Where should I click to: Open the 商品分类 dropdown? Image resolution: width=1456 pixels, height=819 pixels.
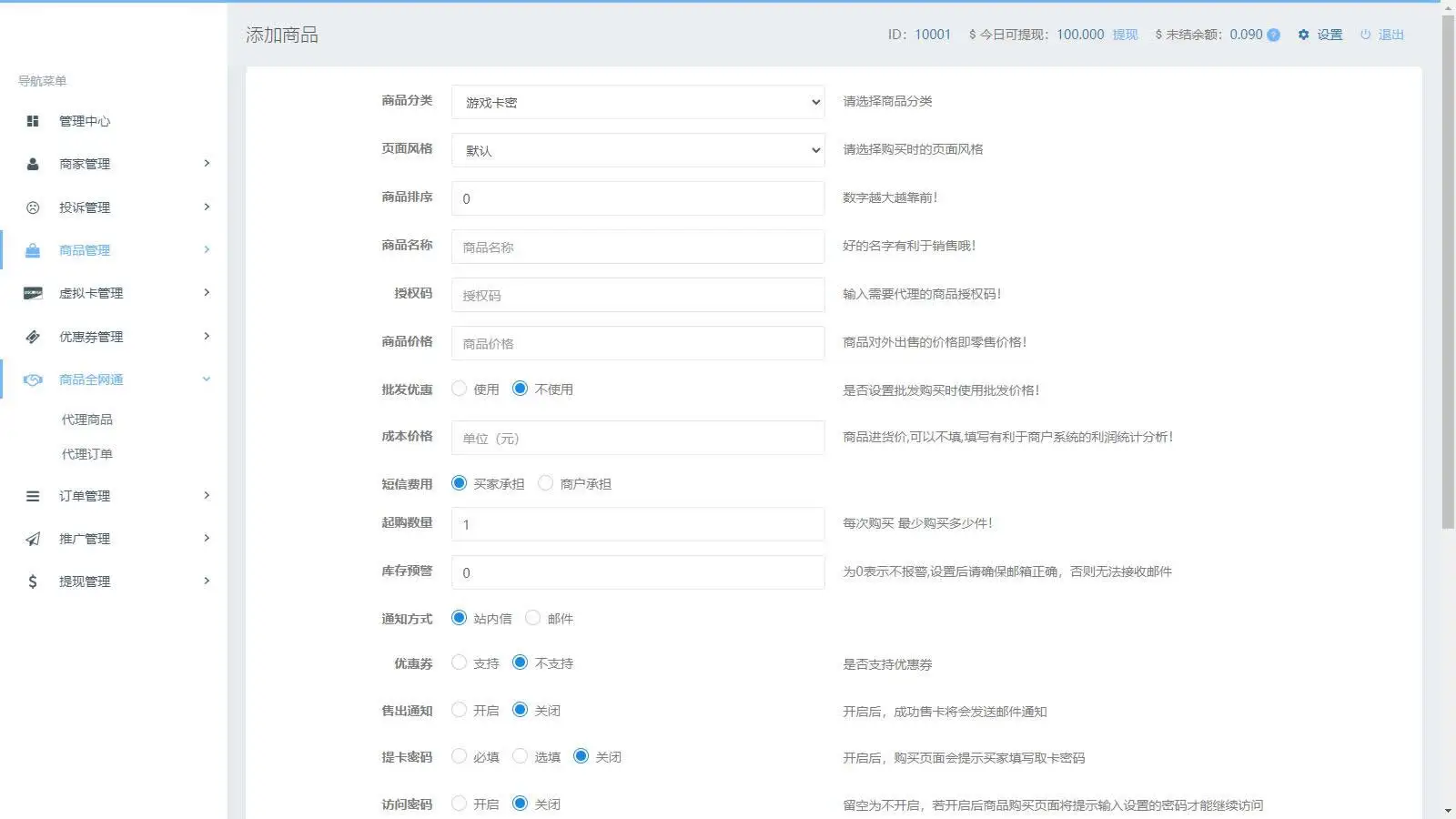click(x=637, y=102)
